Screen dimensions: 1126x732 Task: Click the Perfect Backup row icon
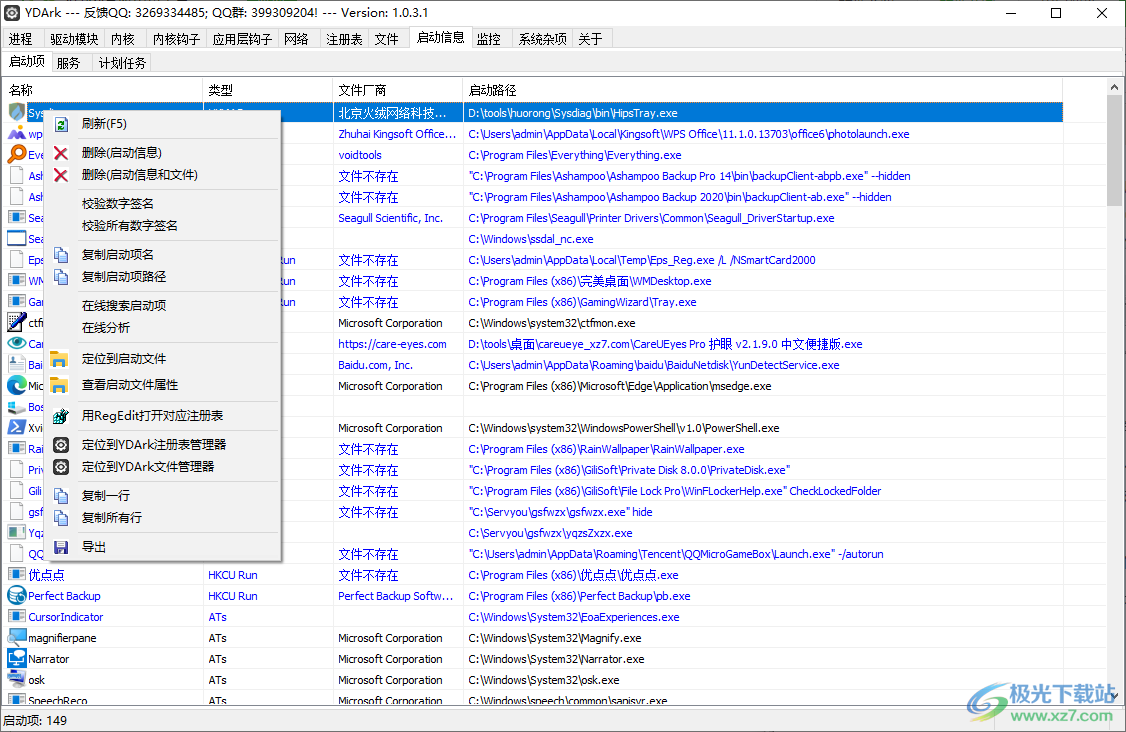[17, 596]
